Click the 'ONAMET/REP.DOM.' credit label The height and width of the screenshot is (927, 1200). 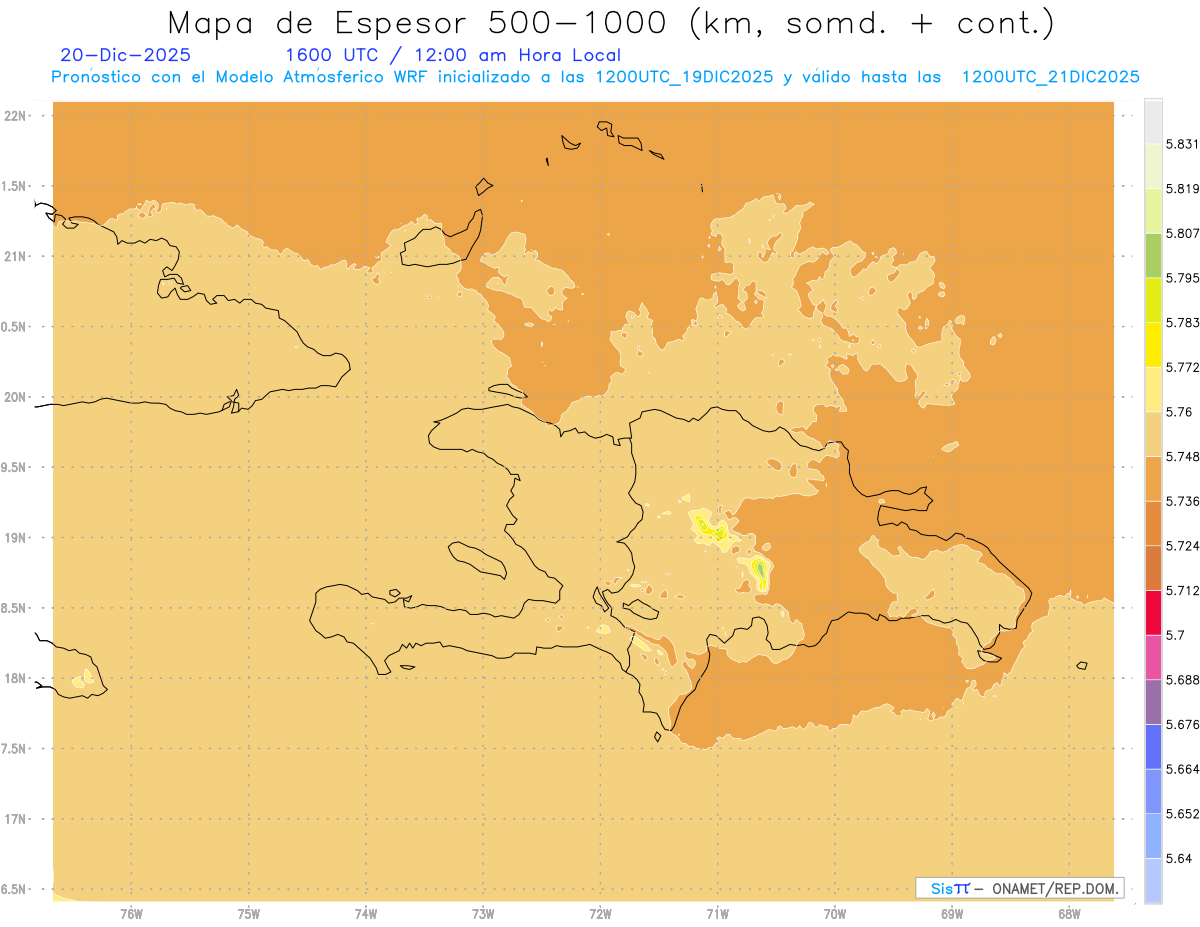1055,888
